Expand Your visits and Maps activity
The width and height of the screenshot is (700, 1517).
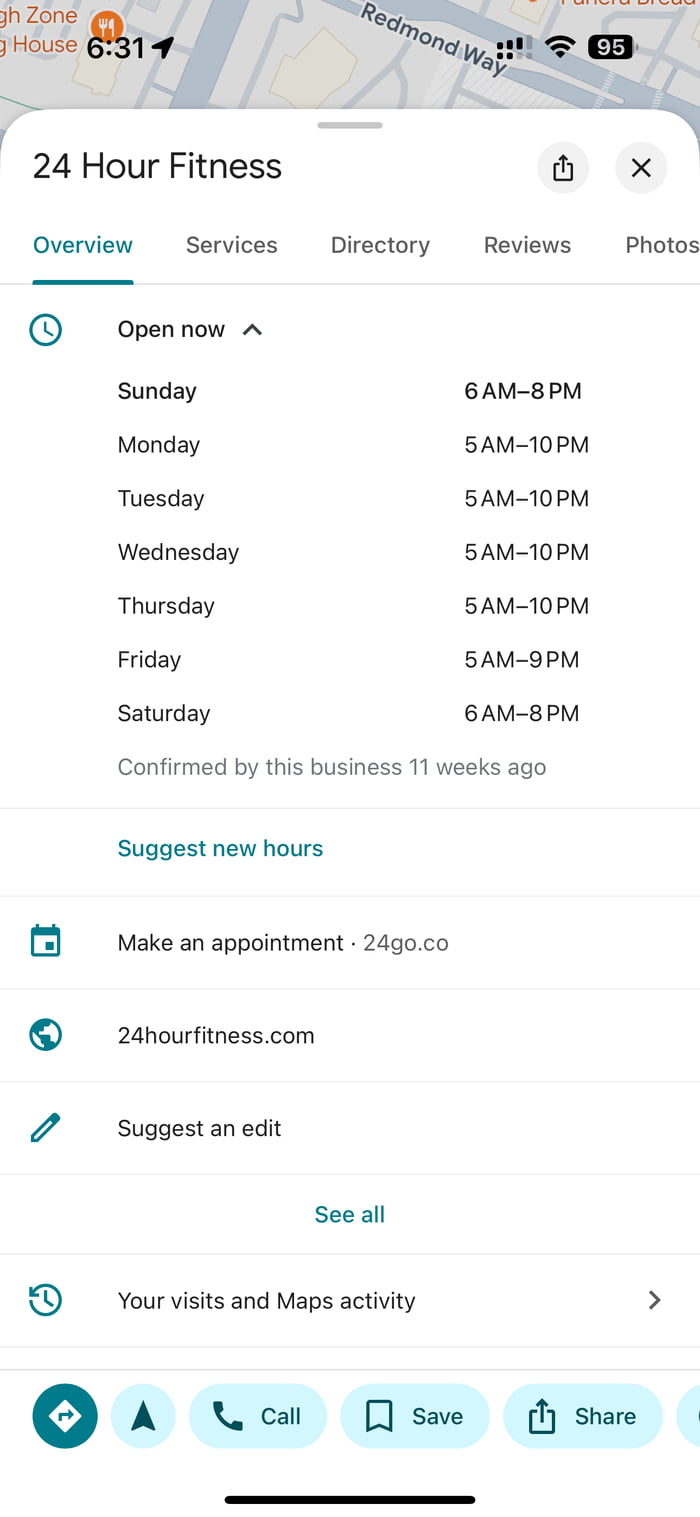[x=654, y=1300]
